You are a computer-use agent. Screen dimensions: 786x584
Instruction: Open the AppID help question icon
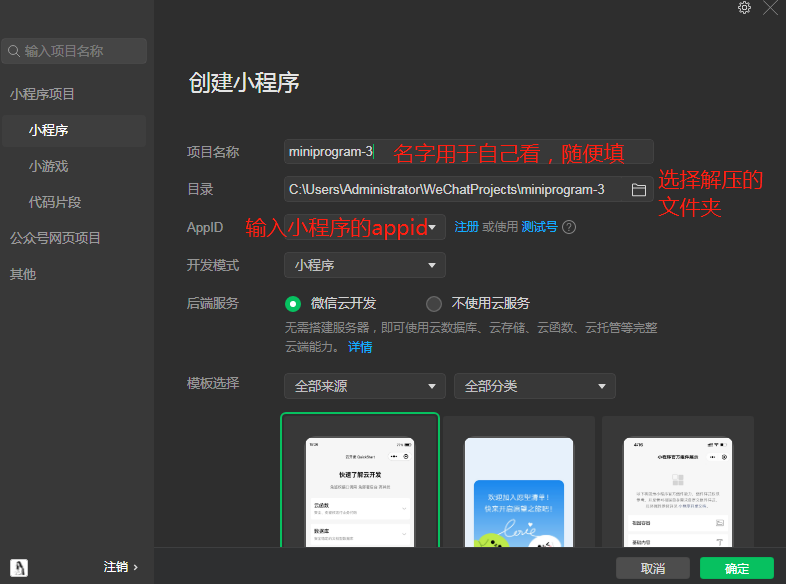coord(569,227)
